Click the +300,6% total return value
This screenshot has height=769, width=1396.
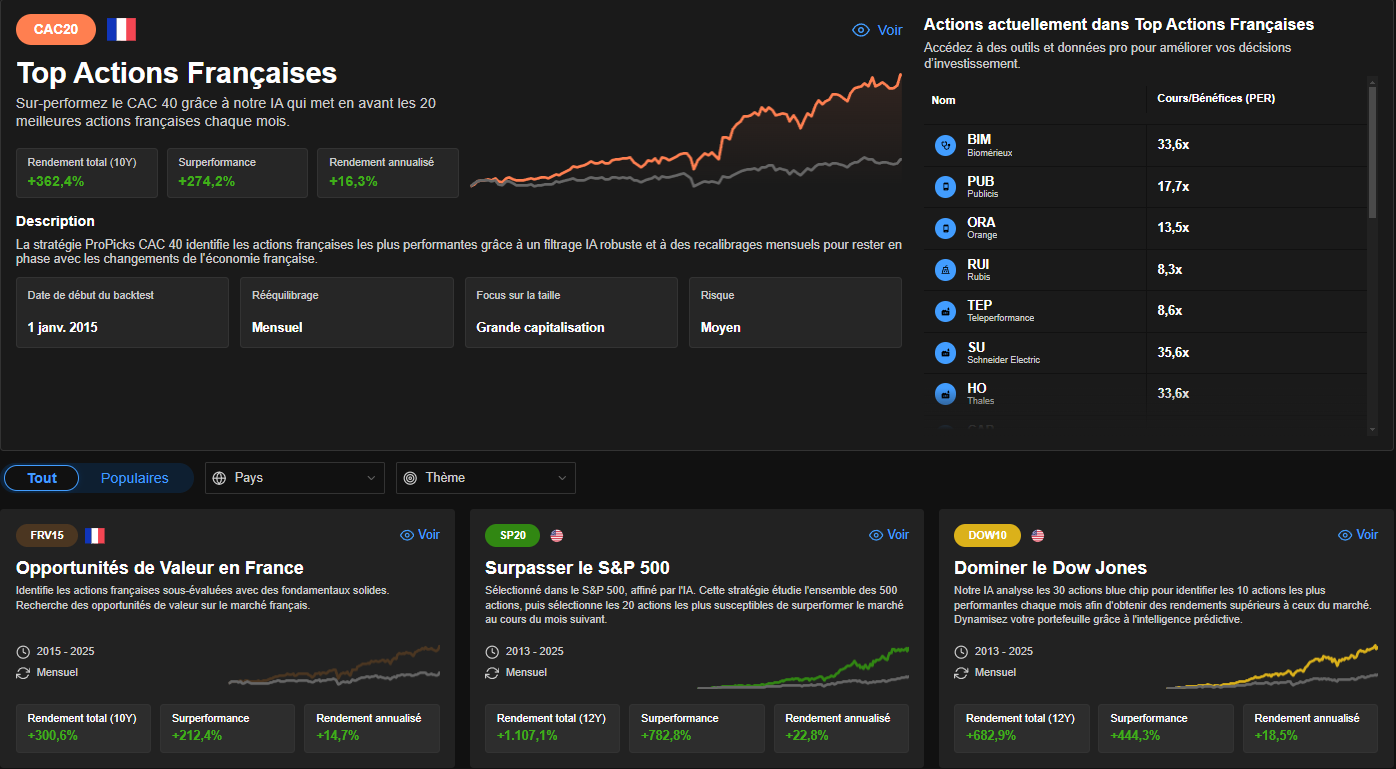[53, 736]
